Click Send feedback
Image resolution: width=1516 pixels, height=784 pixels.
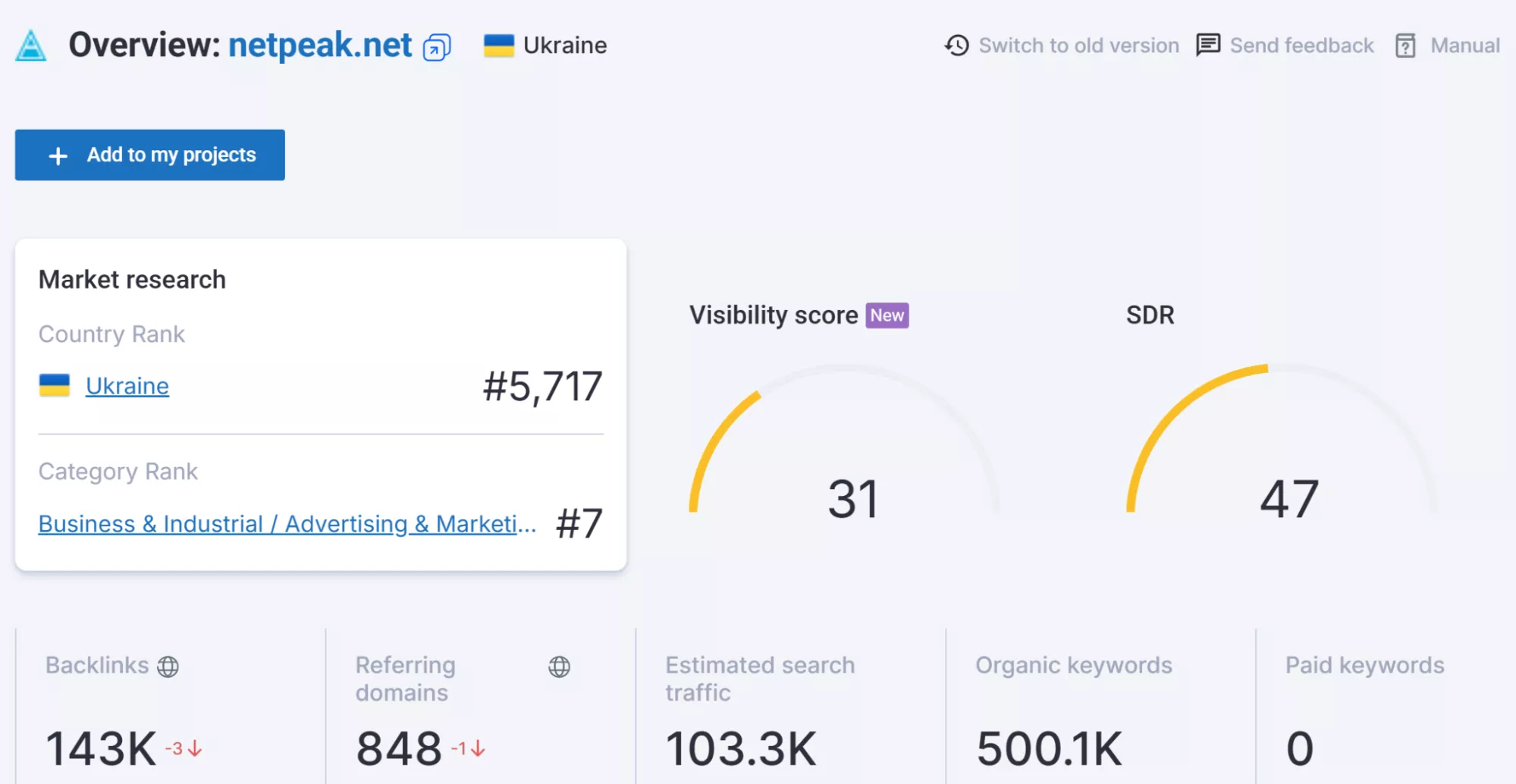coord(1301,45)
